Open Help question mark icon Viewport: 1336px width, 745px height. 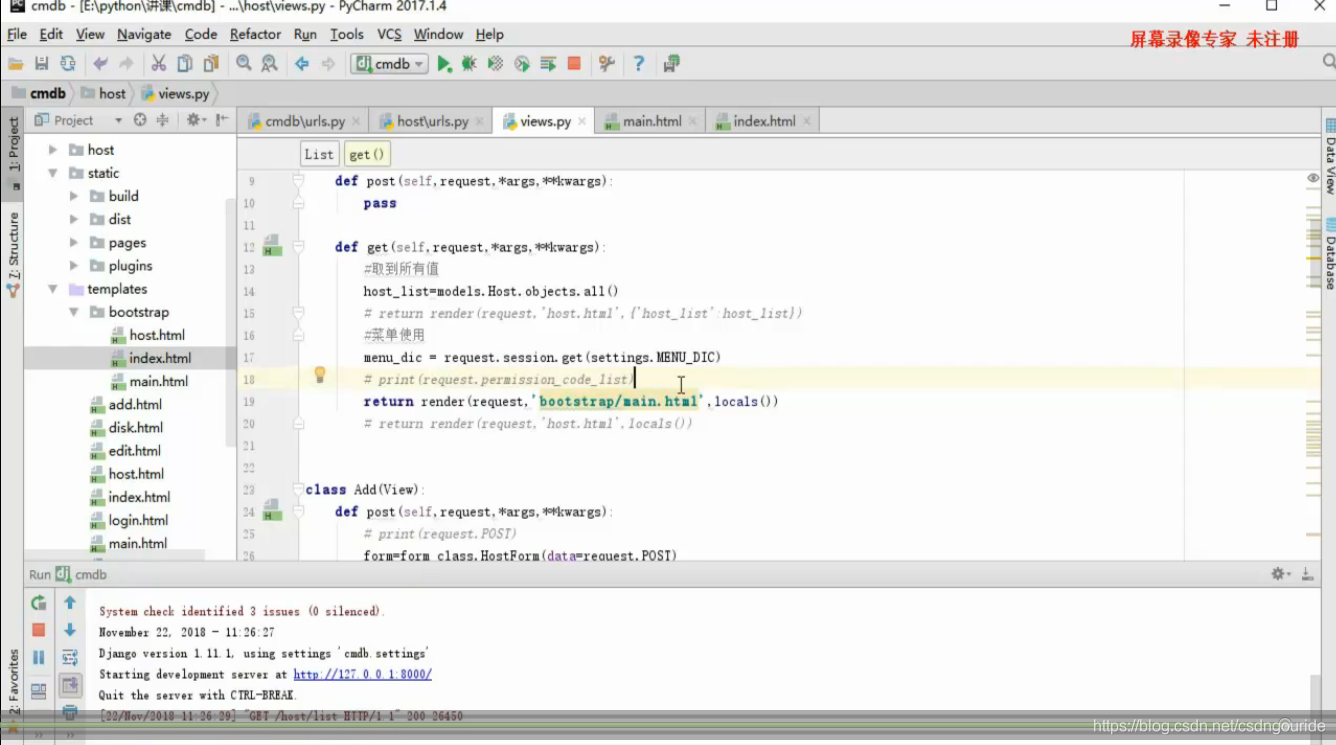638,64
